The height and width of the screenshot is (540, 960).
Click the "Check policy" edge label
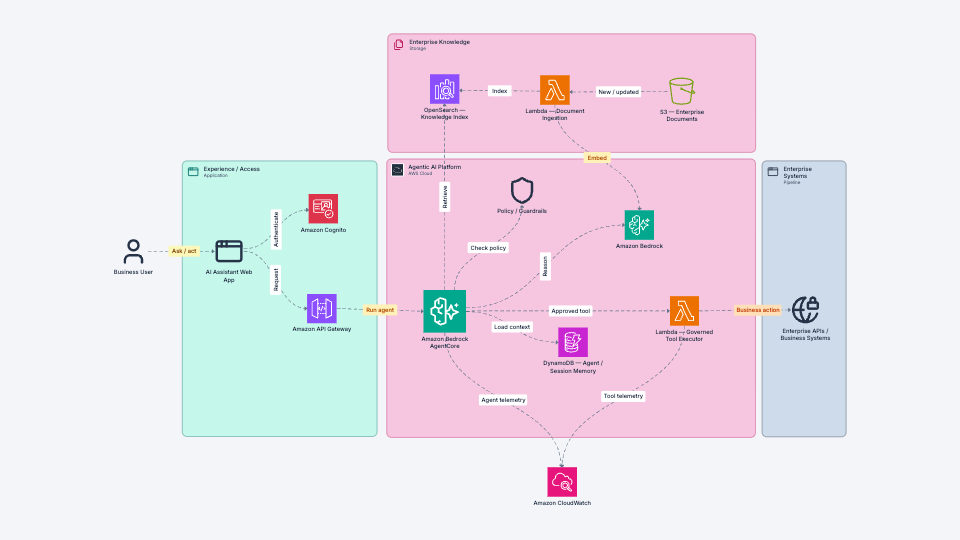pos(488,248)
